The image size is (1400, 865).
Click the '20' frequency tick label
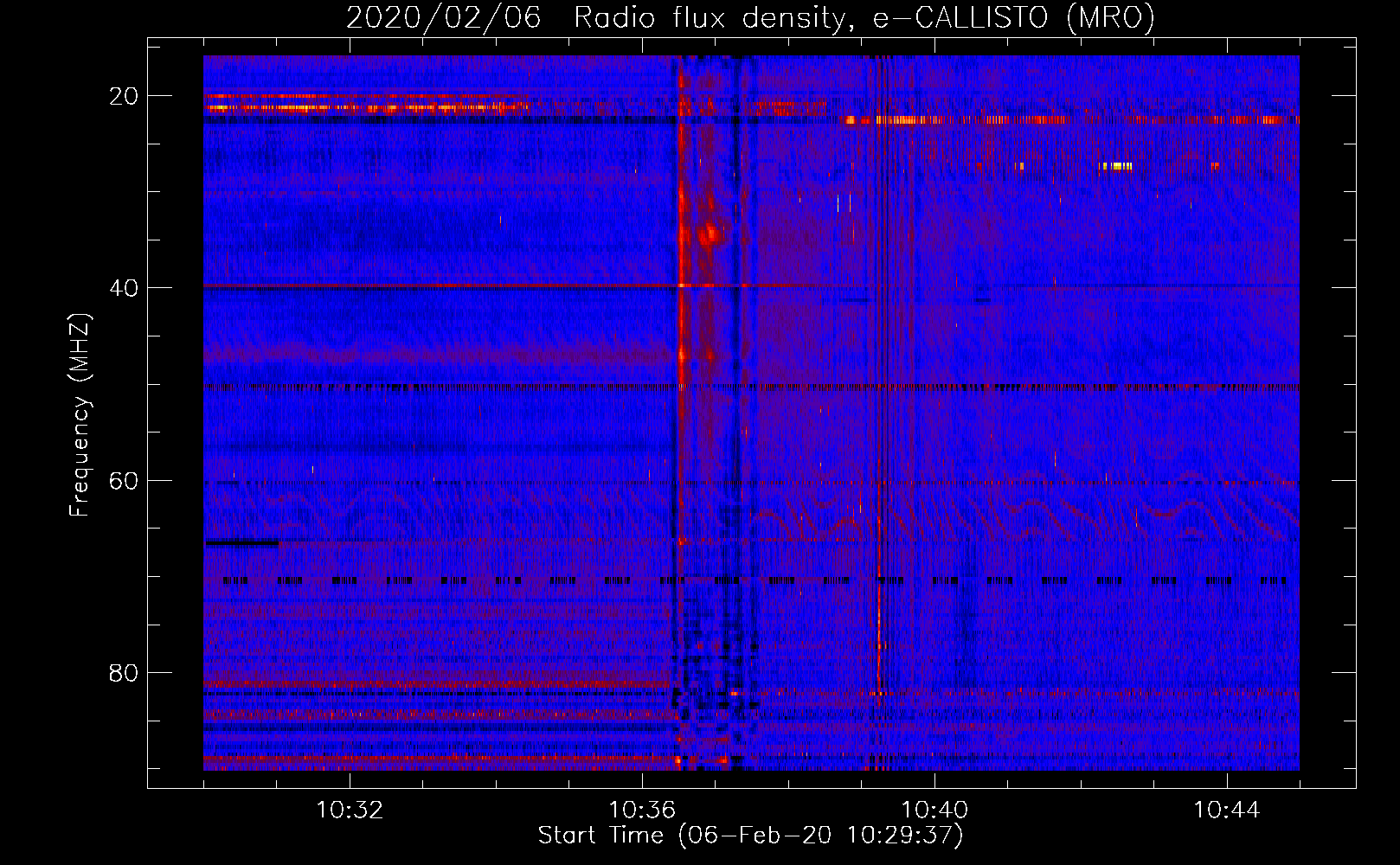tap(124, 96)
